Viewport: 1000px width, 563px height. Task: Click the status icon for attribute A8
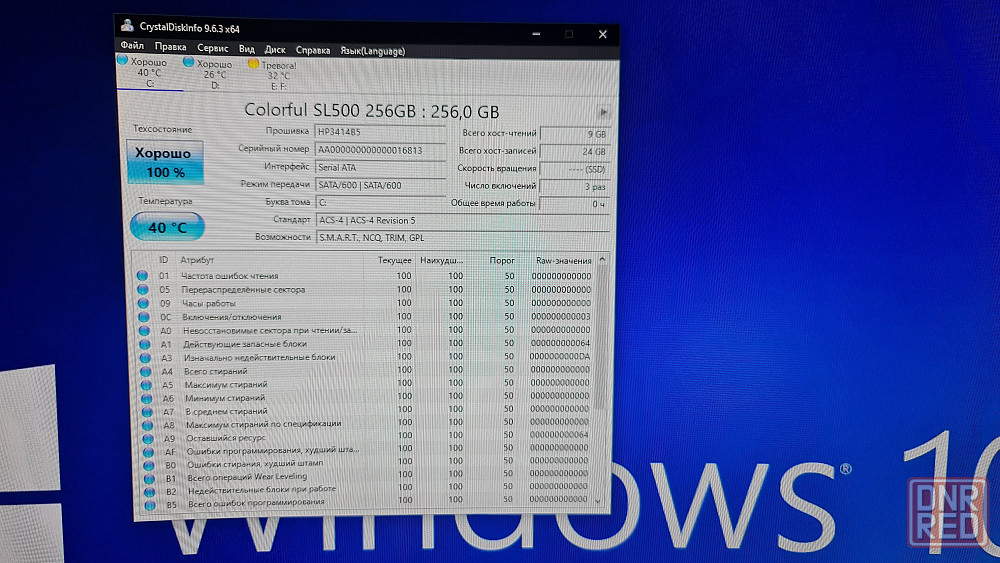click(147, 425)
